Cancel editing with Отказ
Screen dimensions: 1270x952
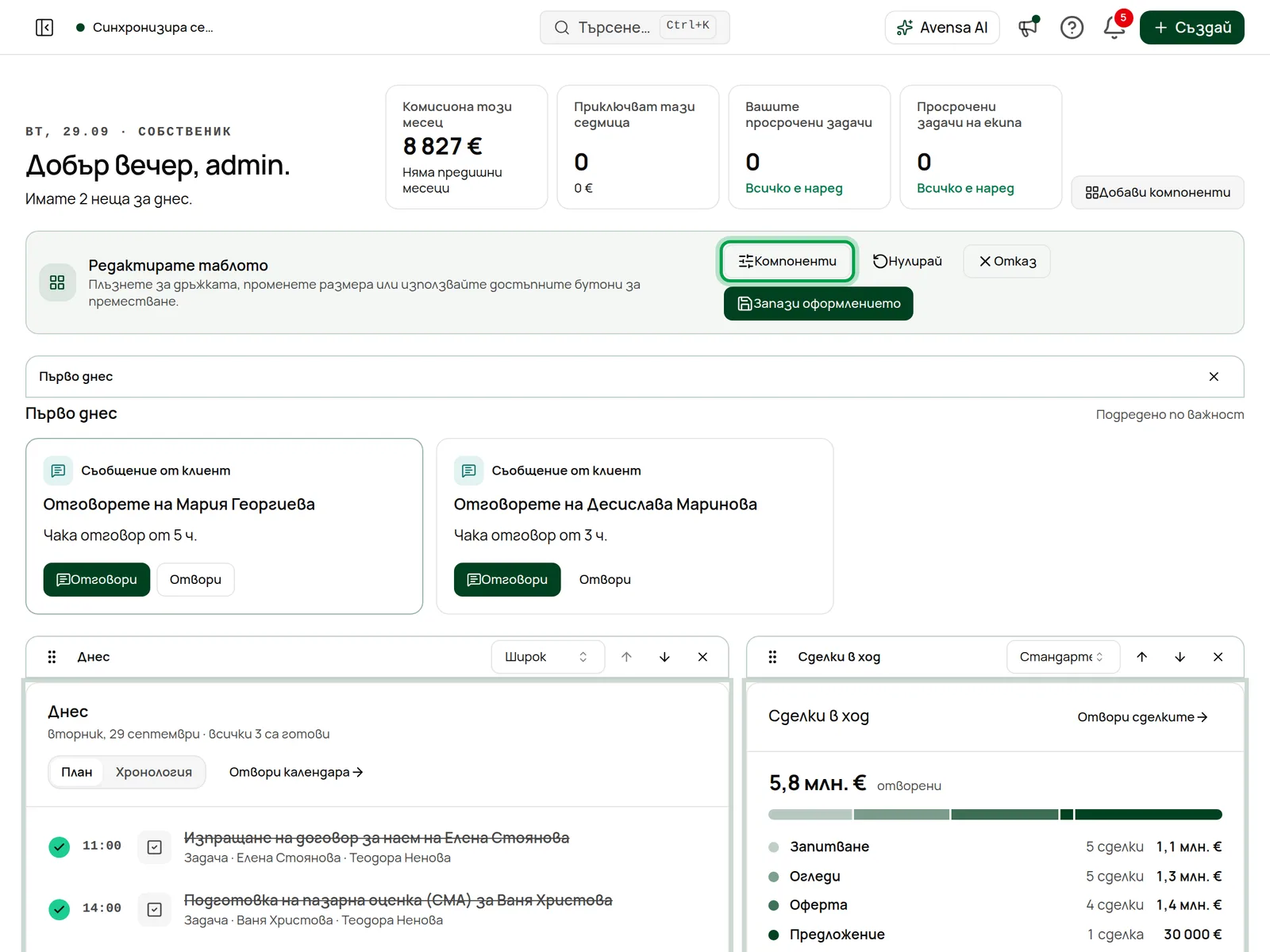pos(1006,261)
